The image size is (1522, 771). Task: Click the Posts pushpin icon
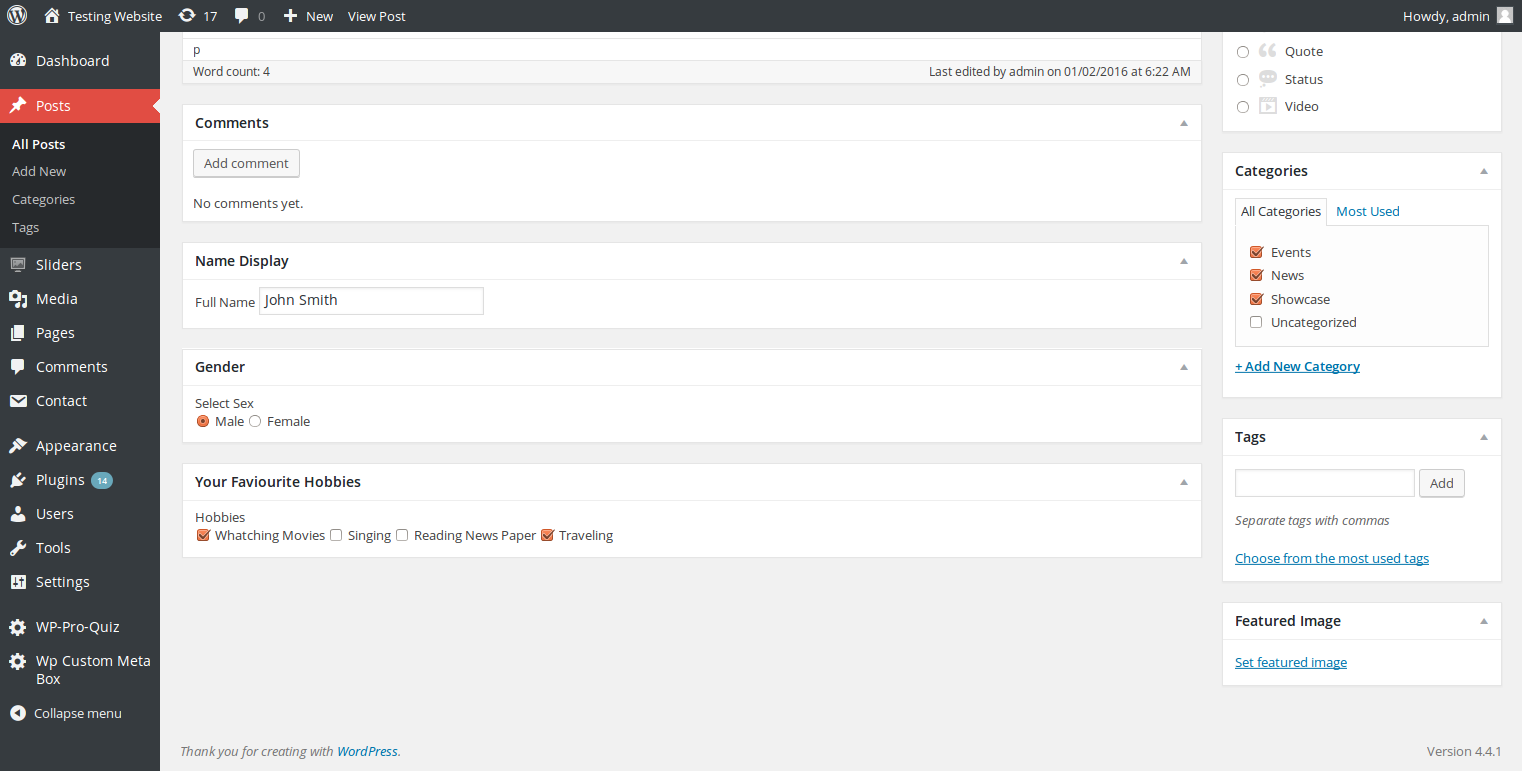click(18, 105)
